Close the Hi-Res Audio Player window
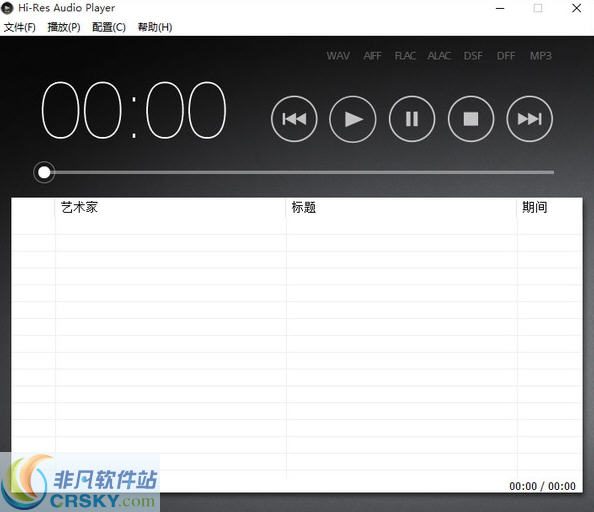Screen dimensions: 594x512 (x=577, y=8)
